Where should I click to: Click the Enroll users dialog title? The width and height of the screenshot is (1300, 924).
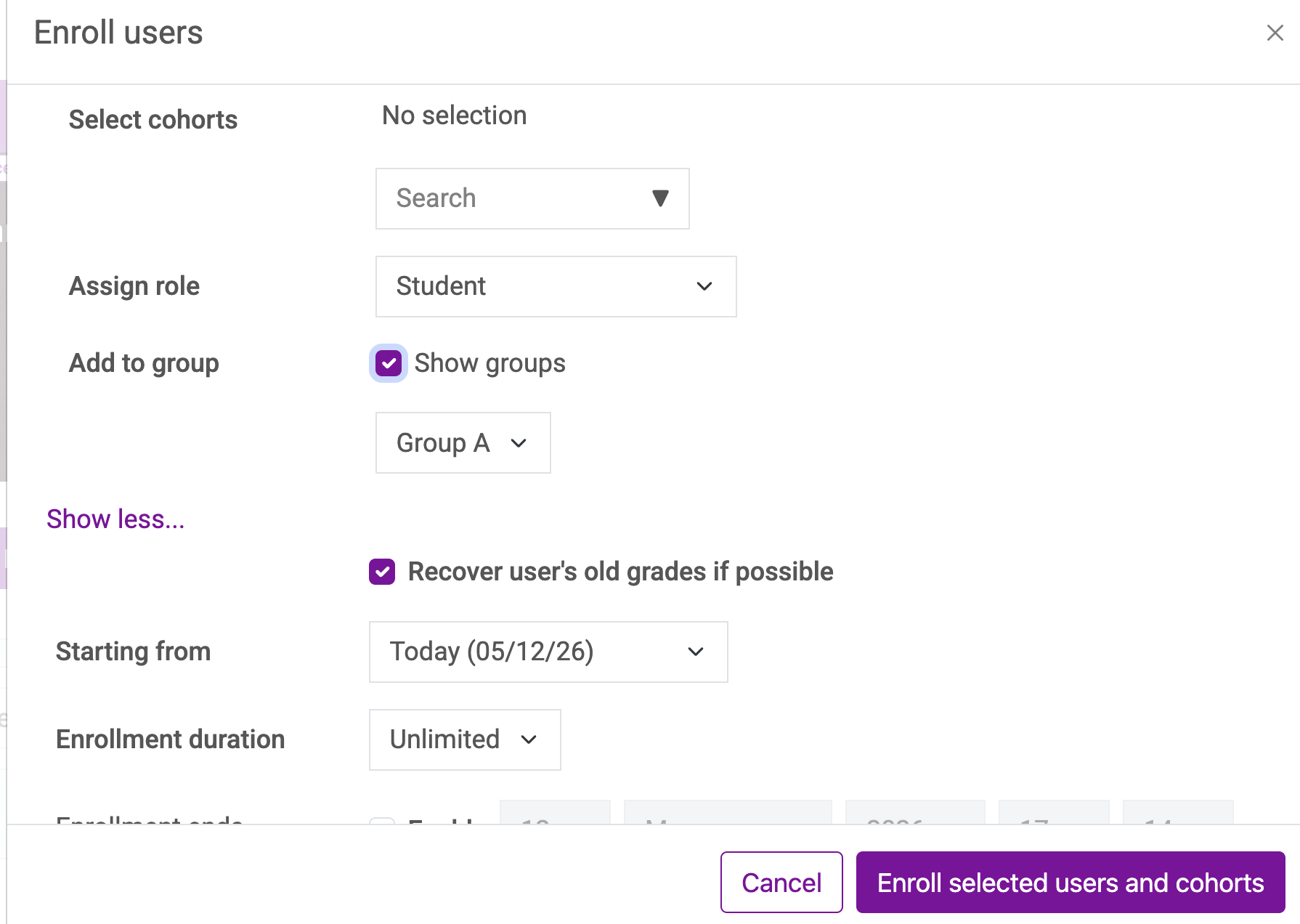(x=118, y=33)
